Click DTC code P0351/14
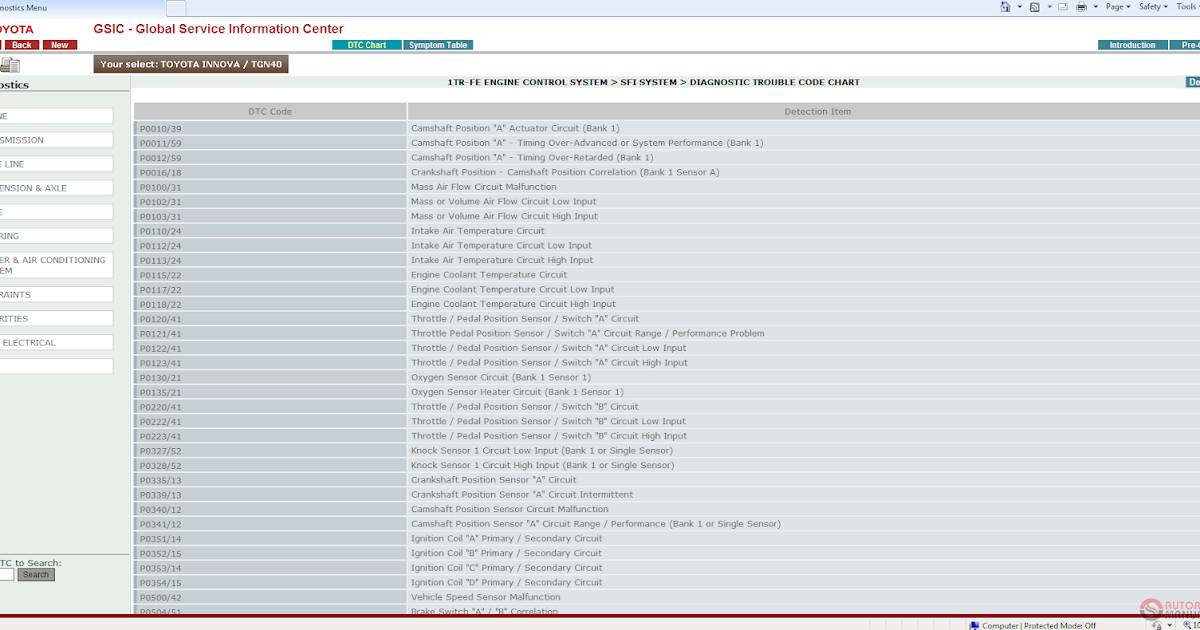The image size is (1200, 630). [161, 538]
